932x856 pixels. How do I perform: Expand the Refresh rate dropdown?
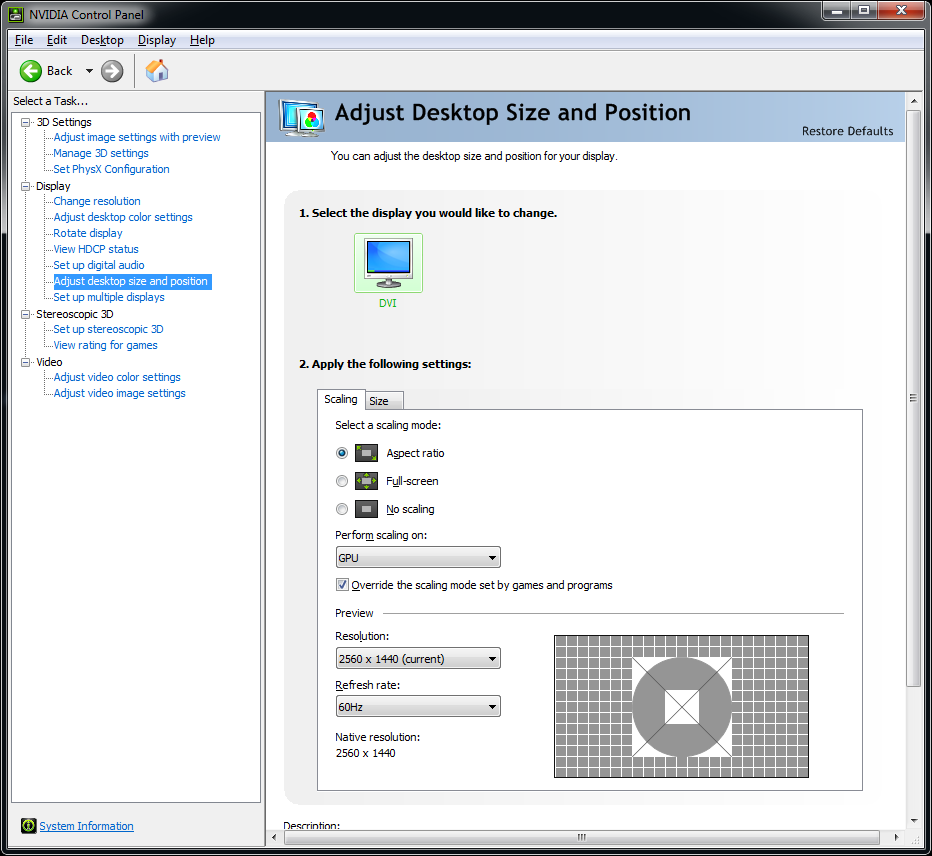click(418, 707)
